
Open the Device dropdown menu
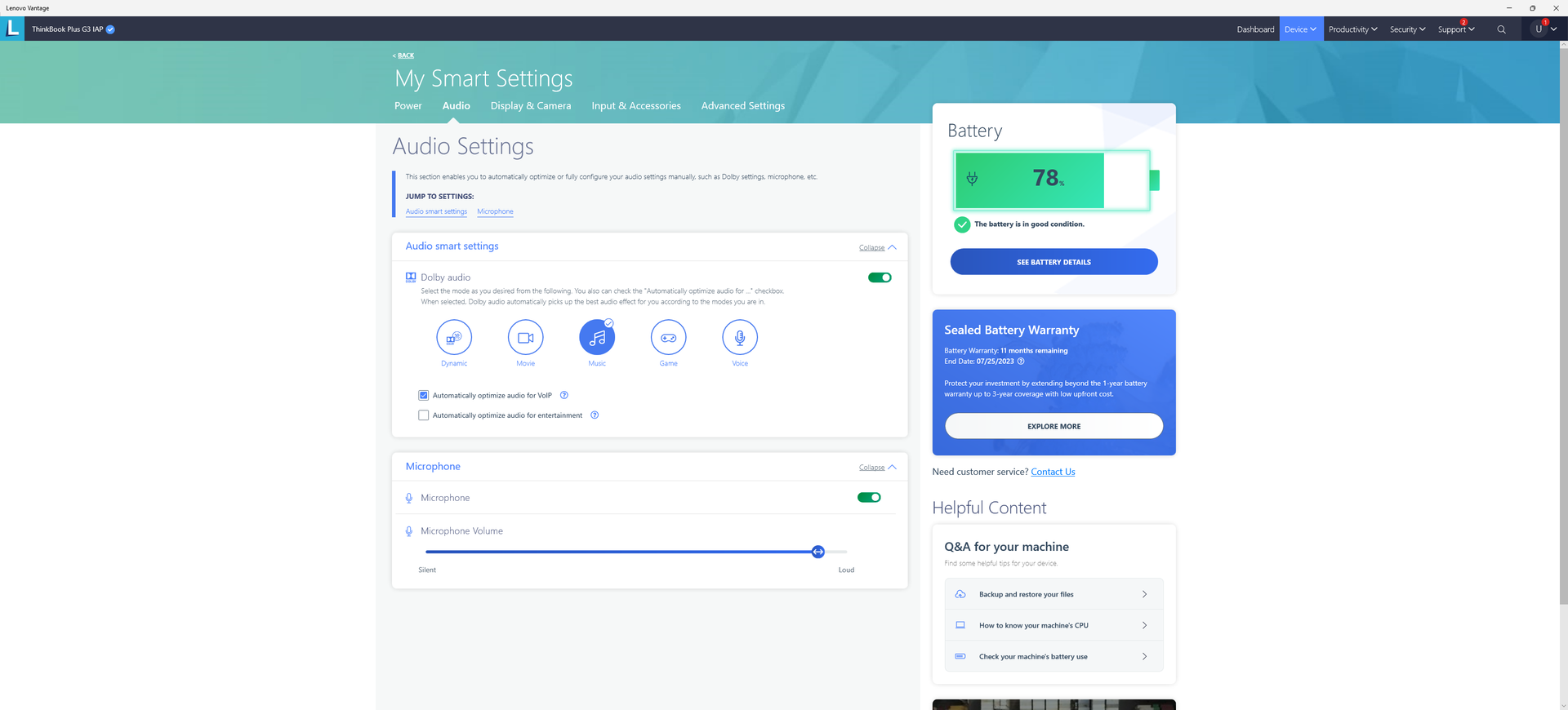[1301, 29]
